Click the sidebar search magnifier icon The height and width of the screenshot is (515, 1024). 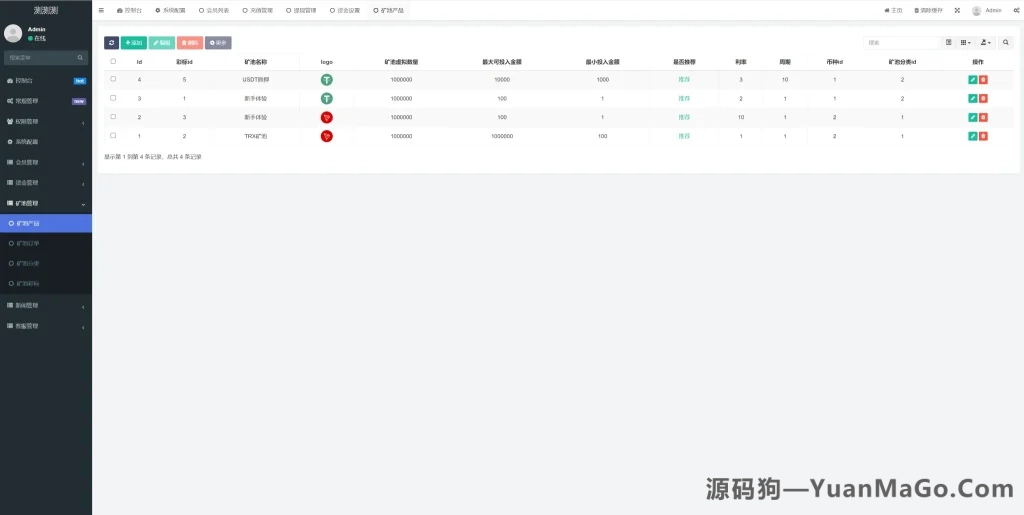(x=80, y=57)
